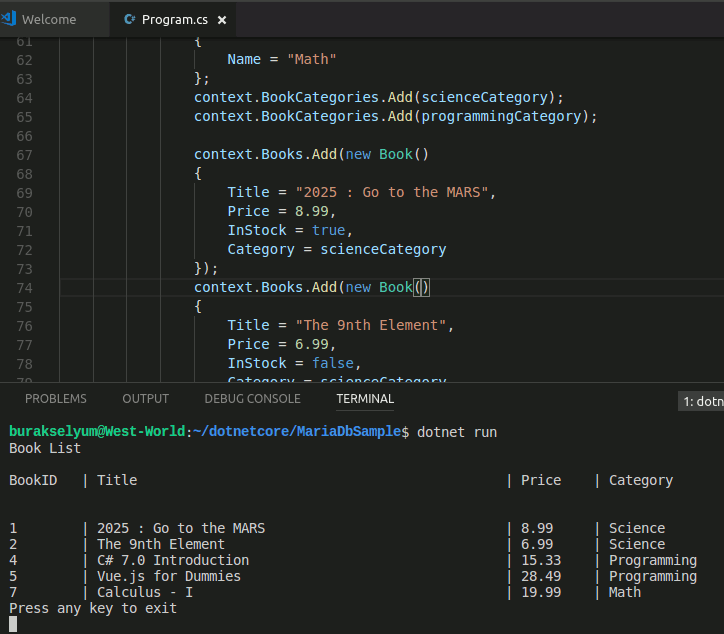Switch to the OUTPUT panel

coord(145,399)
